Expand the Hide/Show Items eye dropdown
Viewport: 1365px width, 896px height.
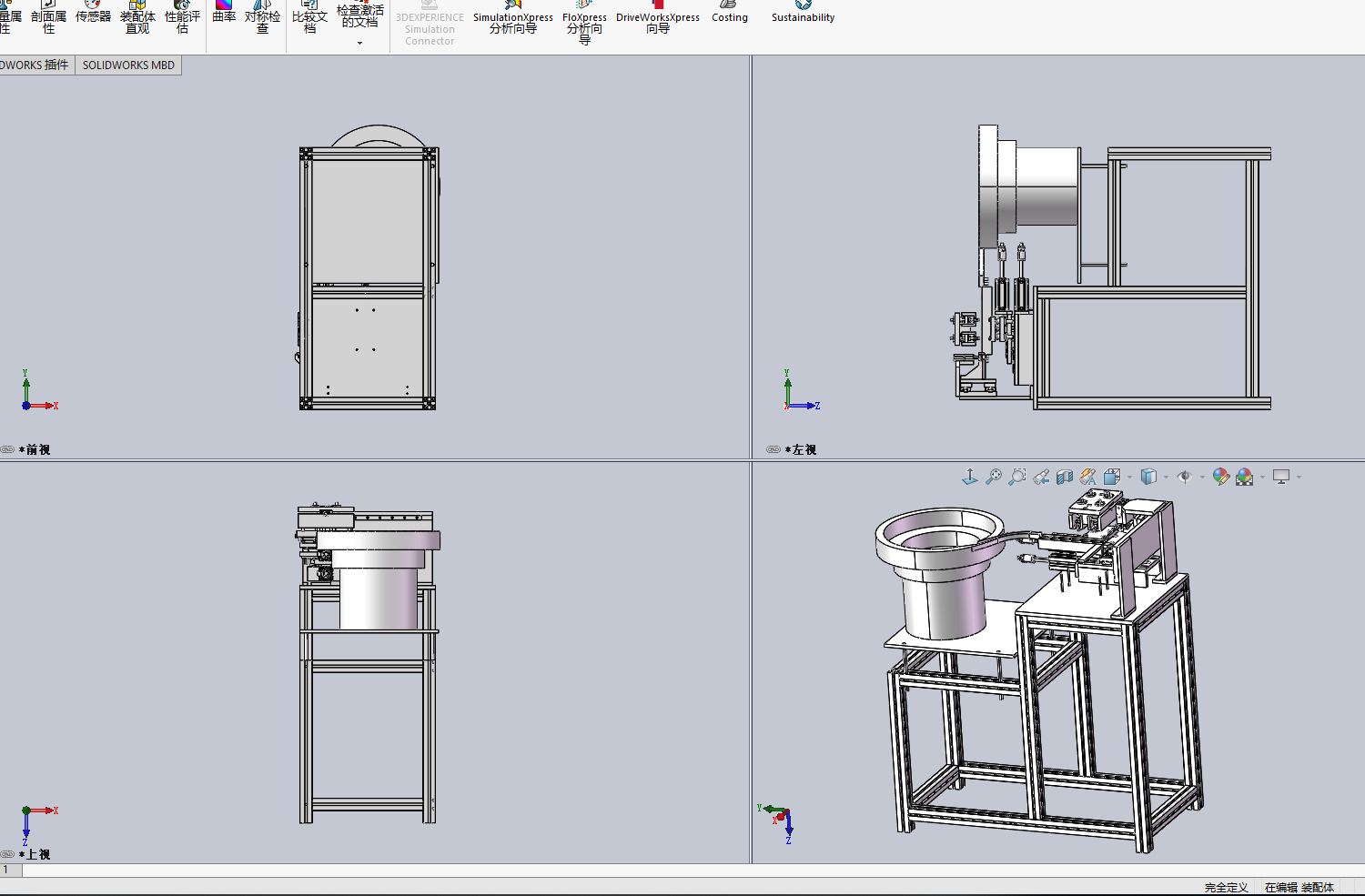[x=1202, y=478]
